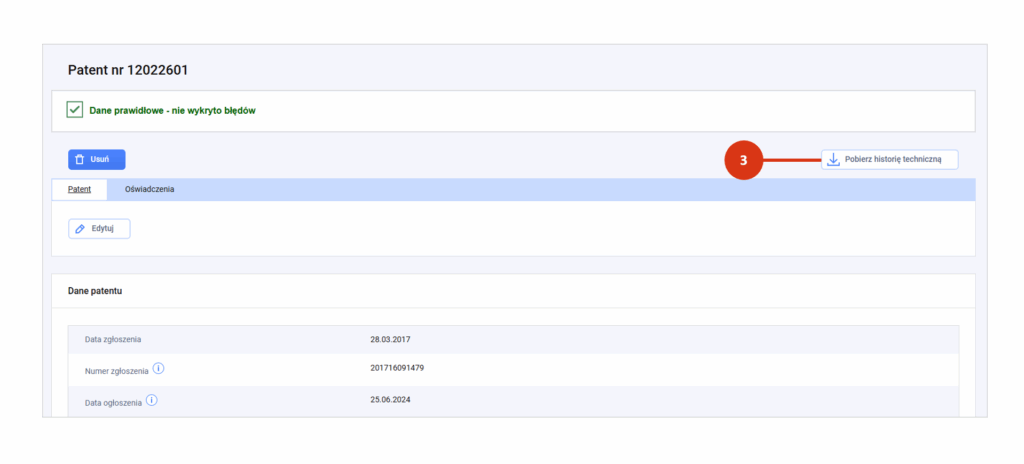This screenshot has width=1024, height=464.
Task: Click the Edytuj button label
Action: [x=103, y=229]
